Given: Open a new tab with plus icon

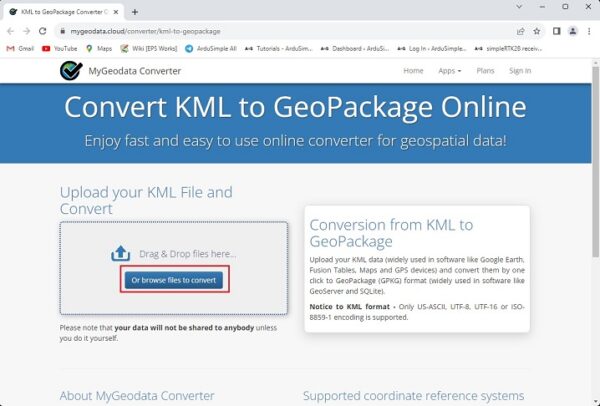Looking at the screenshot, I should [x=135, y=12].
